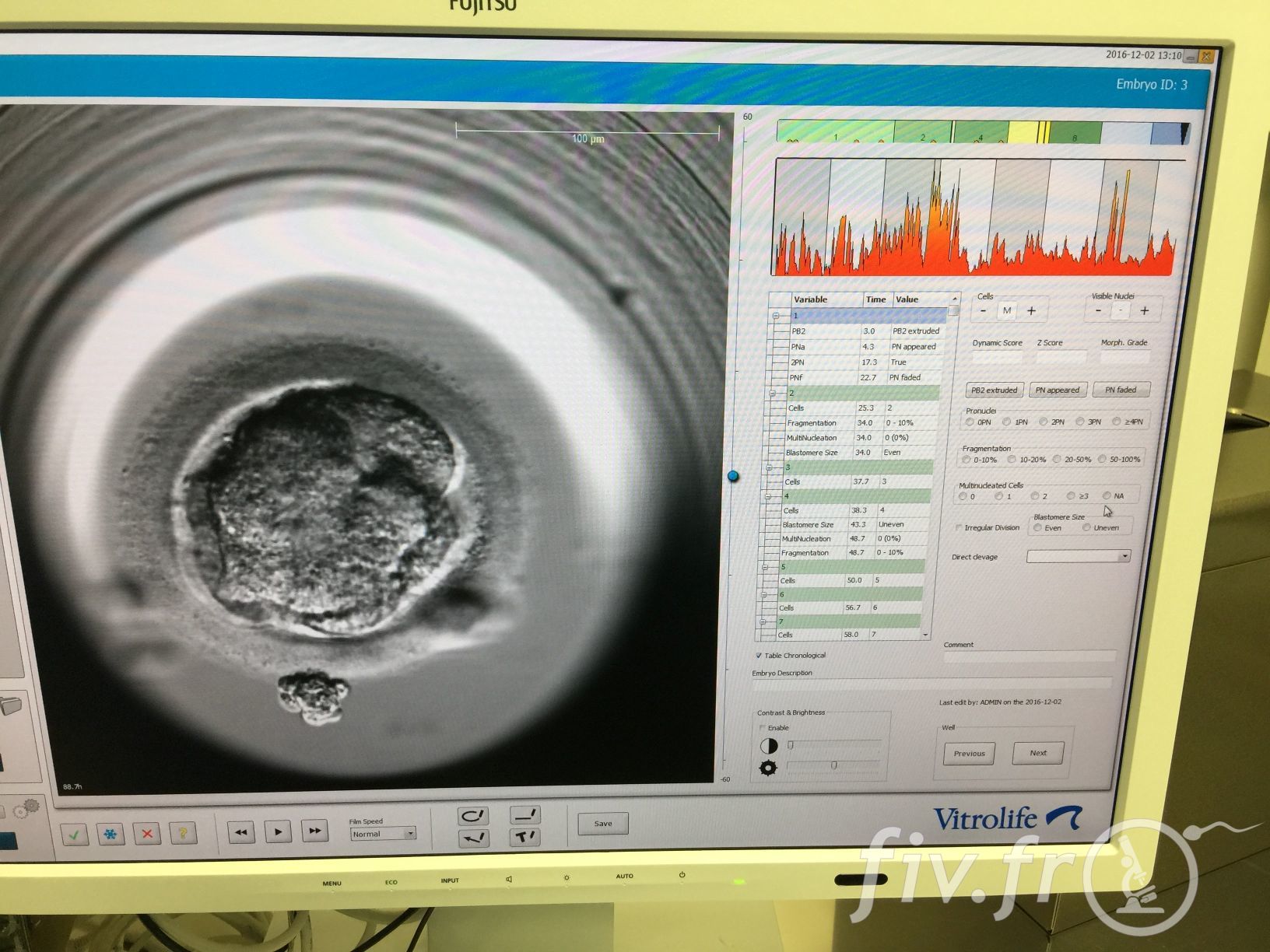Image resolution: width=1270 pixels, height=952 pixels.
Task: Click inside the activity graph timeline
Action: click(977, 218)
